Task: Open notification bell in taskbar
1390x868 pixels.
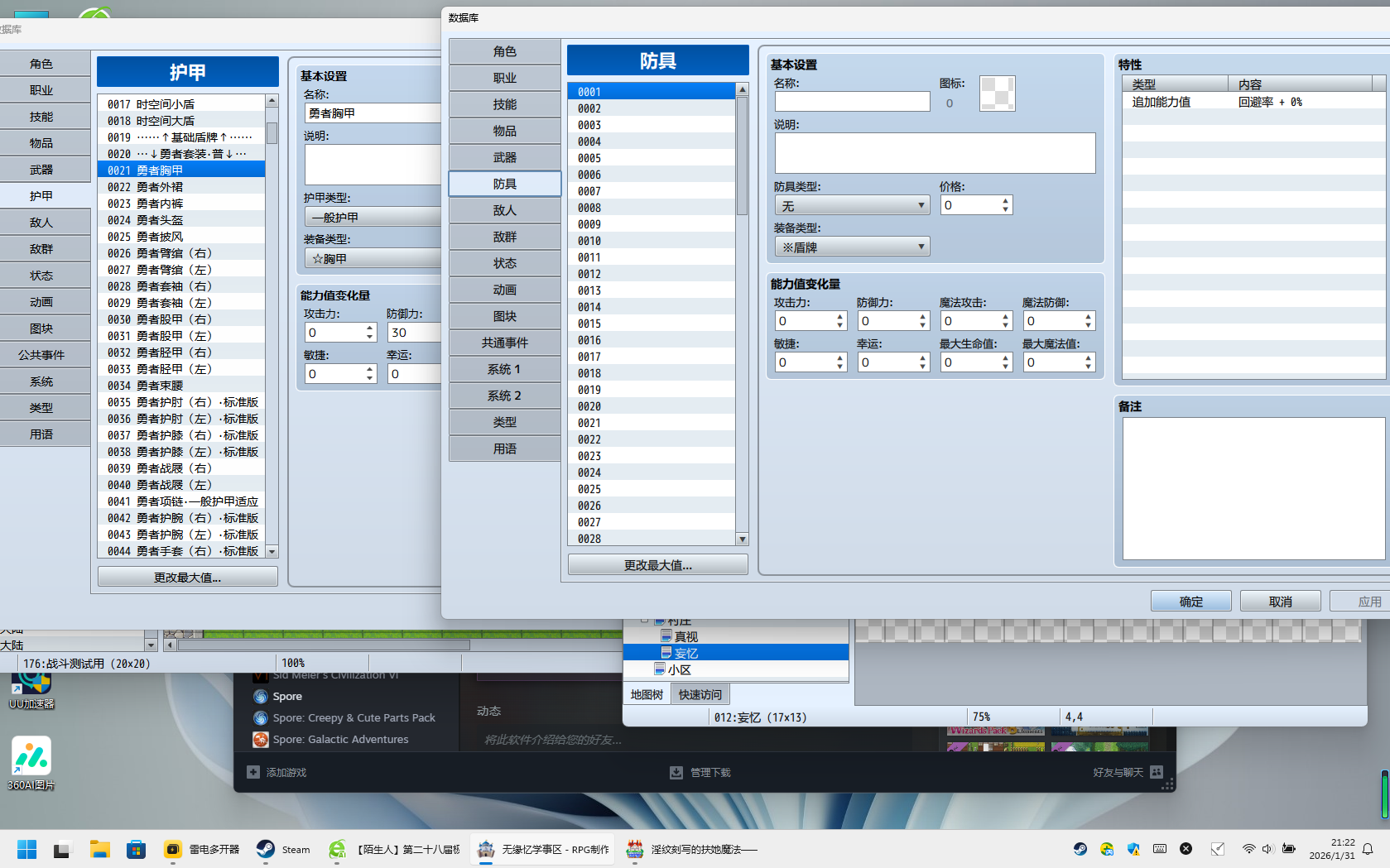Action: pos(1368,849)
